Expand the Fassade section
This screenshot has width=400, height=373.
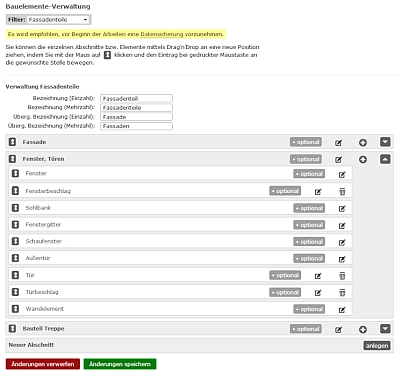385,142
